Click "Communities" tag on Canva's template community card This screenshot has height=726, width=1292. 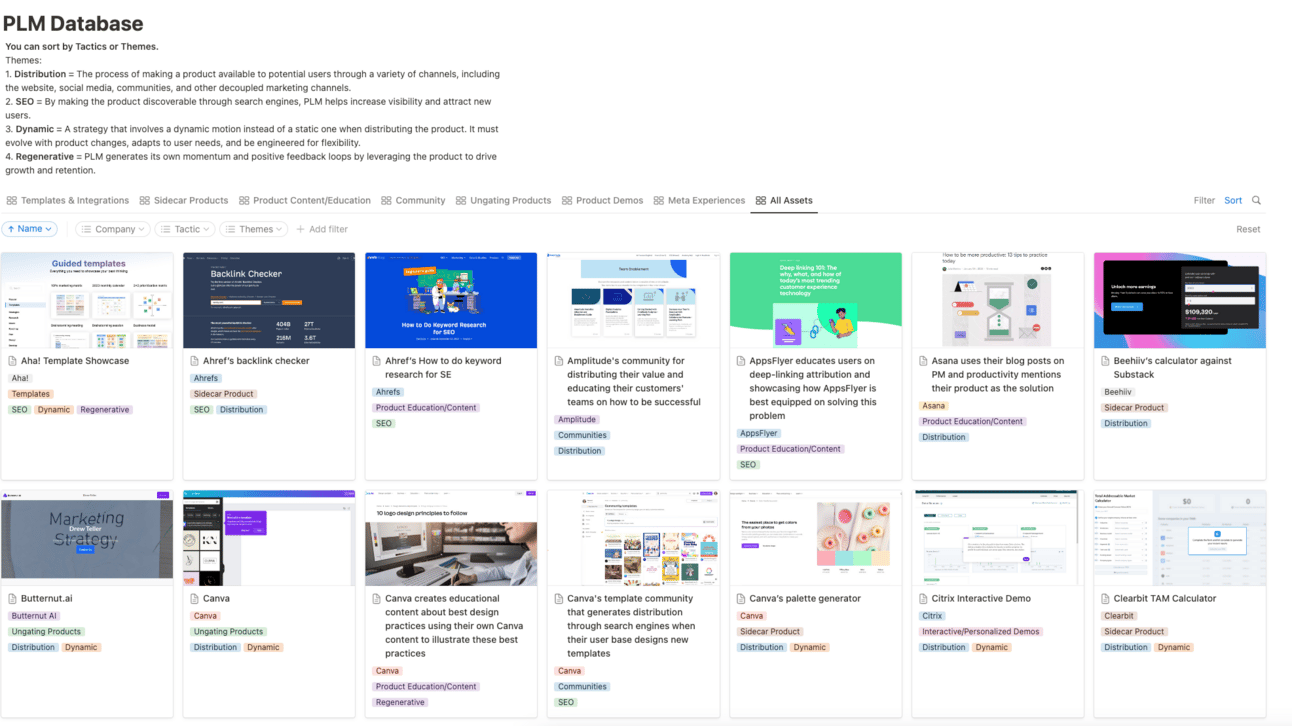[582, 687]
